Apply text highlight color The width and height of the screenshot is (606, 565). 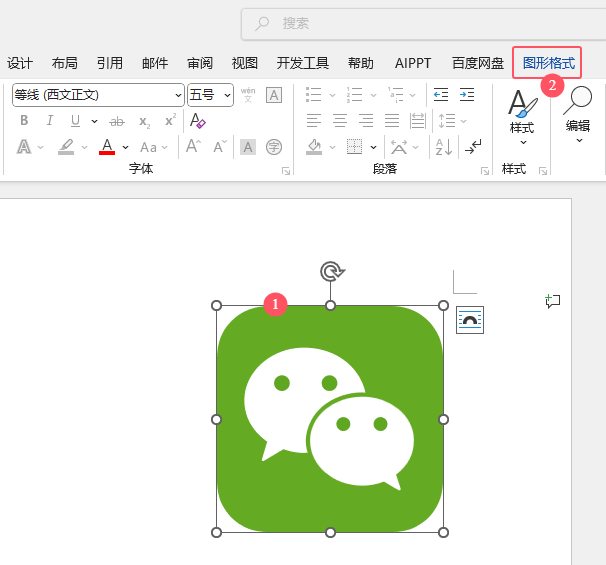pos(66,147)
